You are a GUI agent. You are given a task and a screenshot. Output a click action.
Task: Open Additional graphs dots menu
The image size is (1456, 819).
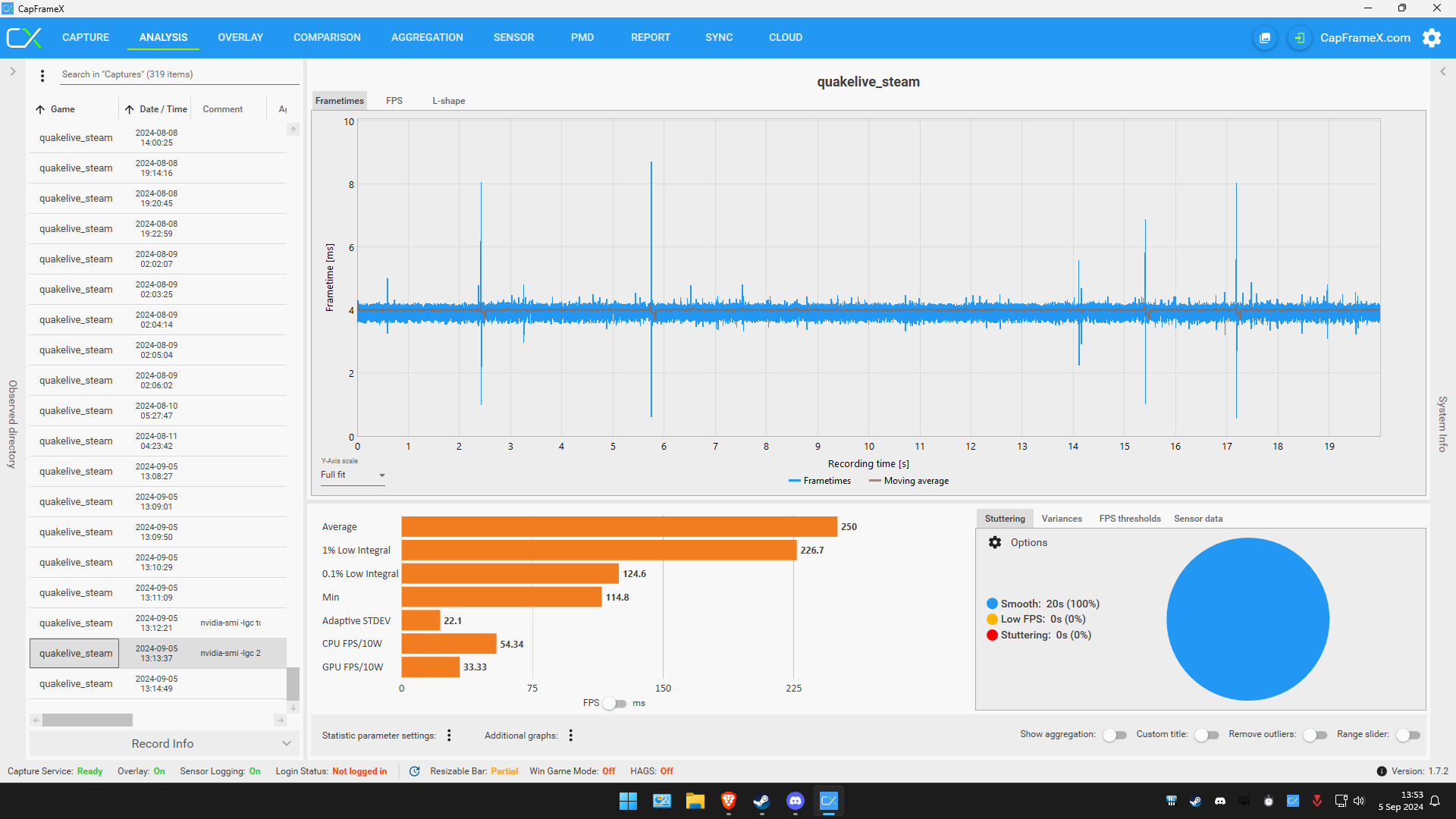pyautogui.click(x=571, y=735)
